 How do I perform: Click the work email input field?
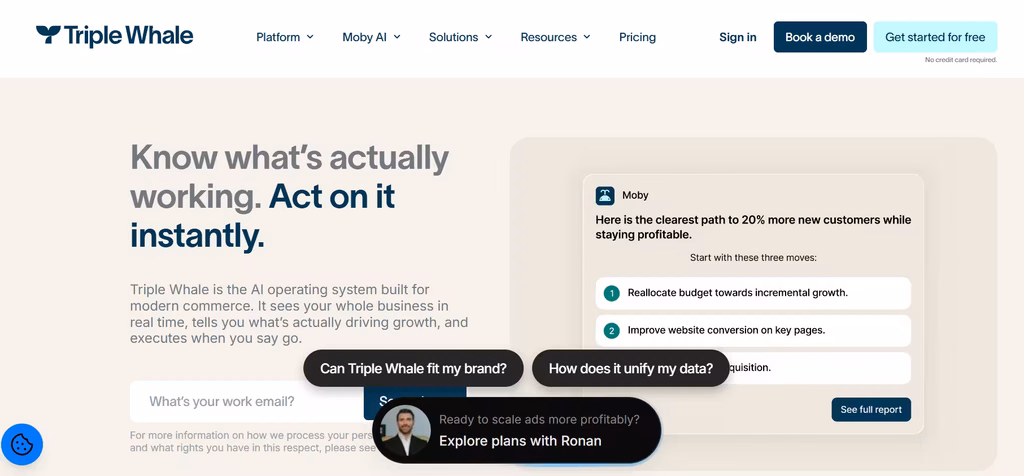pos(247,402)
